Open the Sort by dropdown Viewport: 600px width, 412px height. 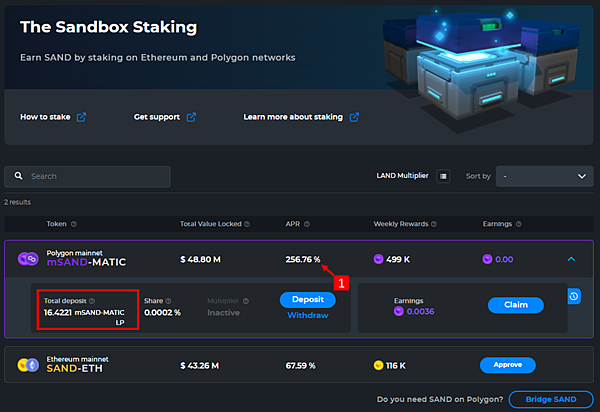[545, 176]
